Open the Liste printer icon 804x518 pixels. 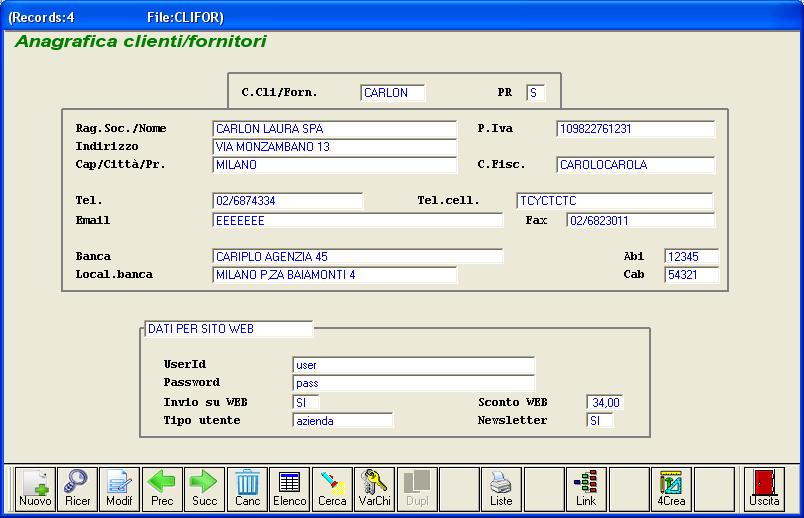pos(501,488)
